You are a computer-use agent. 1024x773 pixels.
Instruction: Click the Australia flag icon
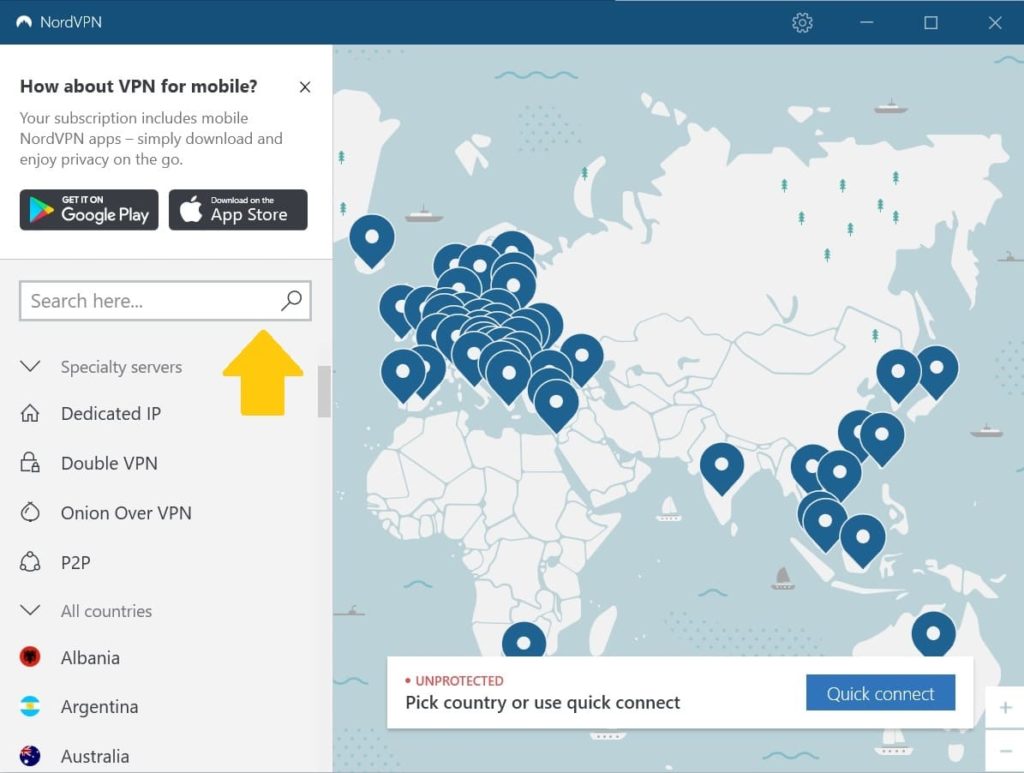30,756
